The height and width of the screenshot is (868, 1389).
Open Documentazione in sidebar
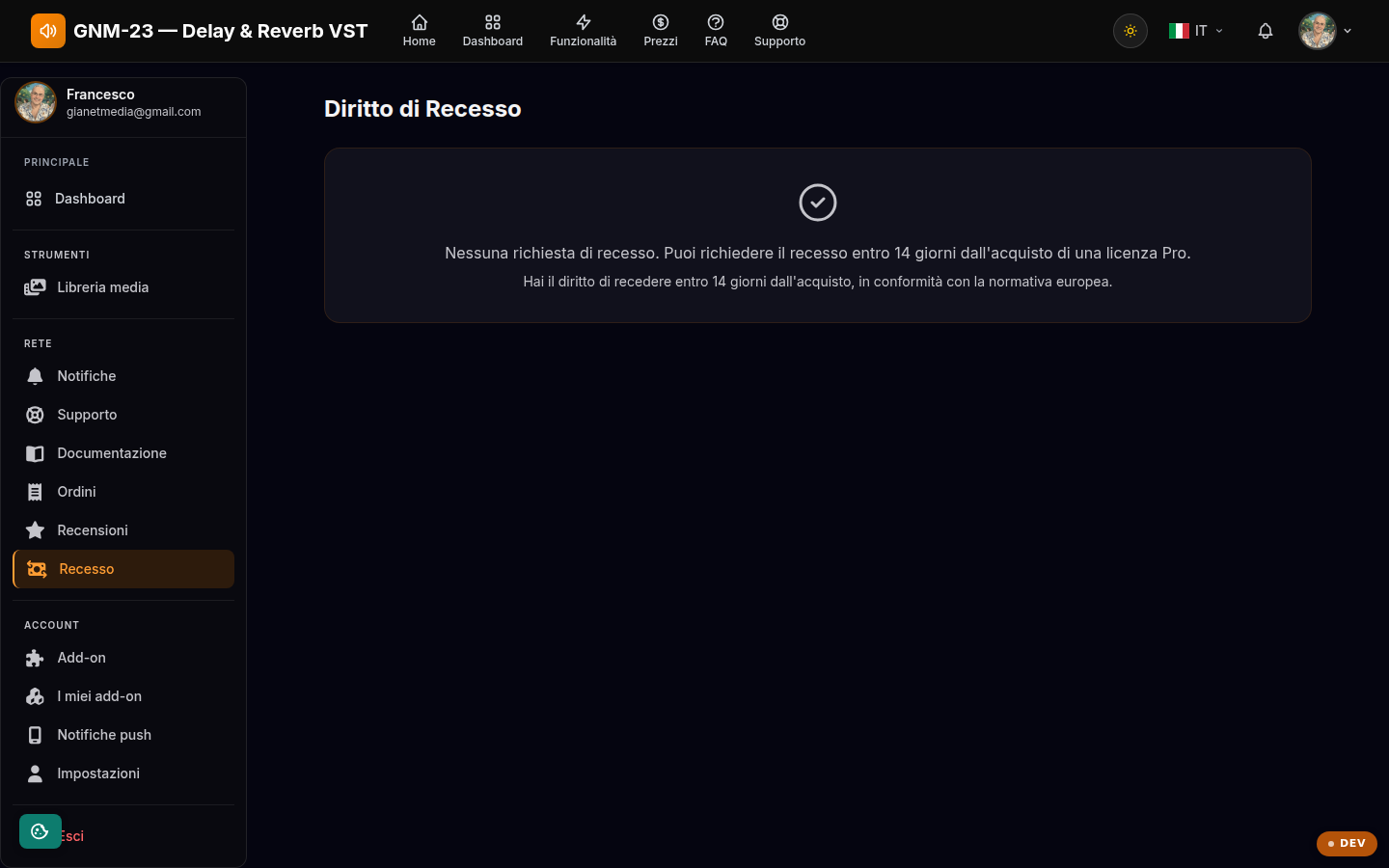(123, 453)
